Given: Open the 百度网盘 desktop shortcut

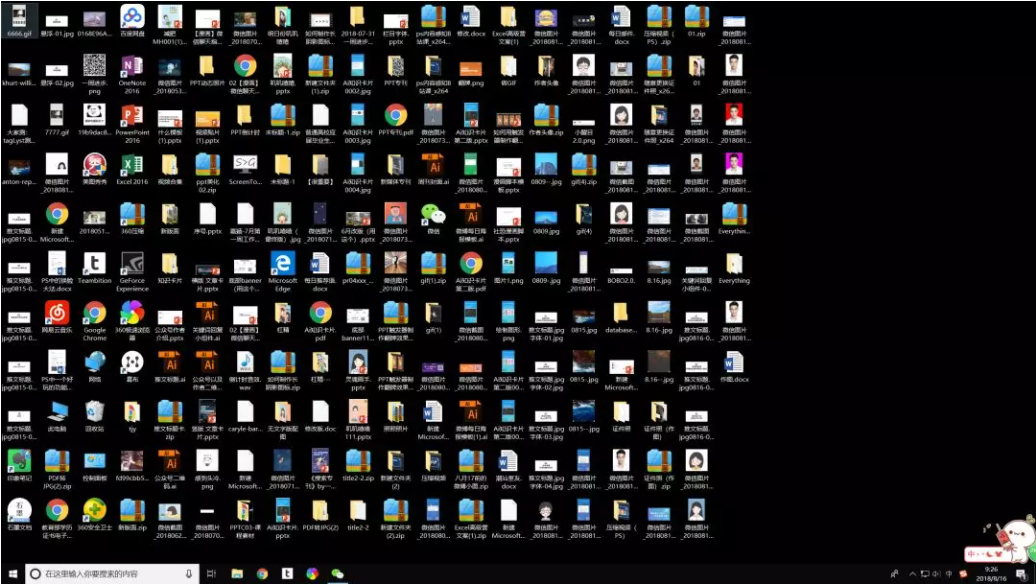Looking at the screenshot, I should [132, 17].
